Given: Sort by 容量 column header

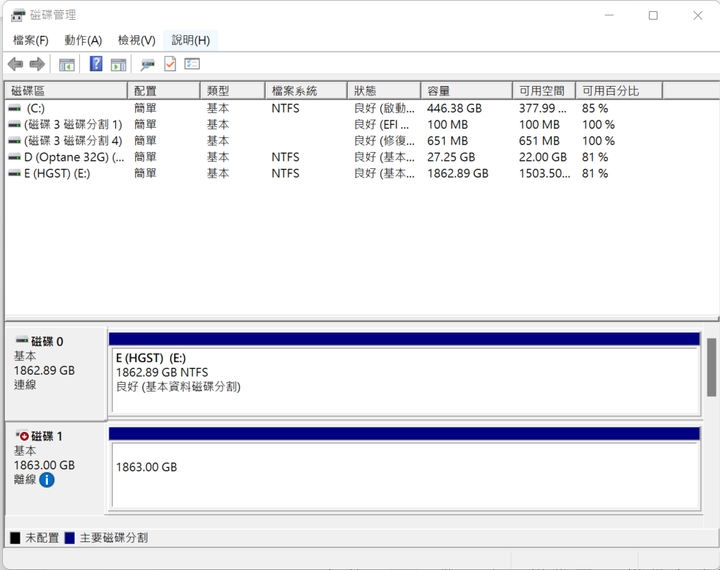Looking at the screenshot, I should [467, 91].
